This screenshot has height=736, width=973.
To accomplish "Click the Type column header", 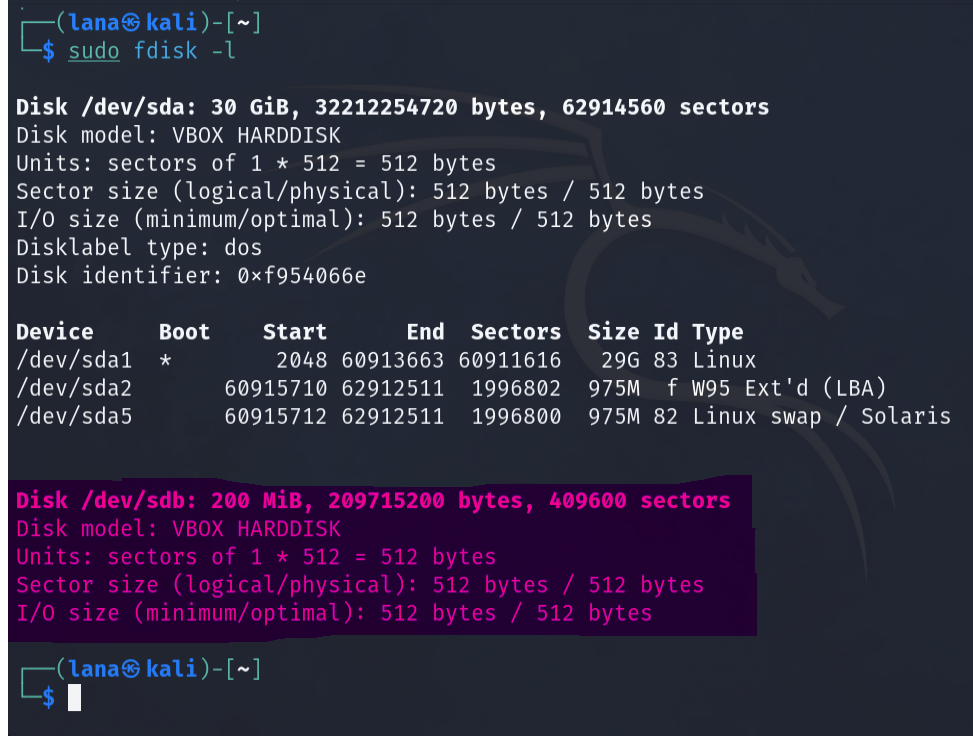I will point(717,333).
